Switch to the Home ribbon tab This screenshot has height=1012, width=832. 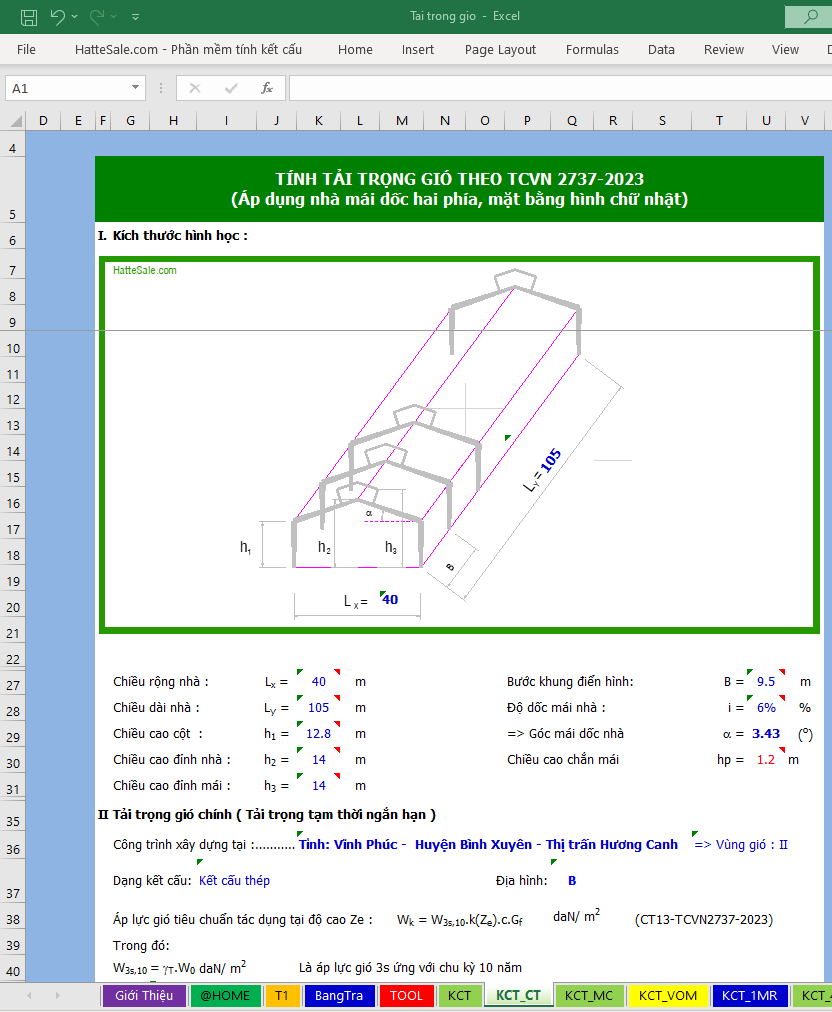coord(355,50)
